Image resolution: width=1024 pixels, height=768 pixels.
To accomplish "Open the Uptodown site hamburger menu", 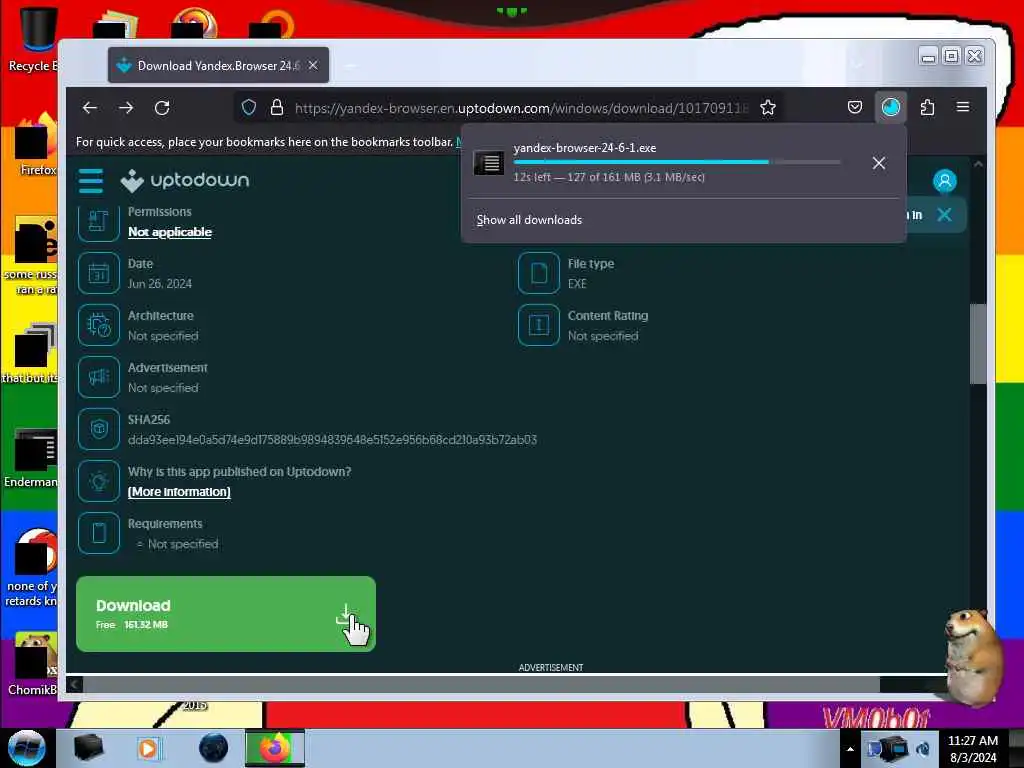I will point(91,181).
